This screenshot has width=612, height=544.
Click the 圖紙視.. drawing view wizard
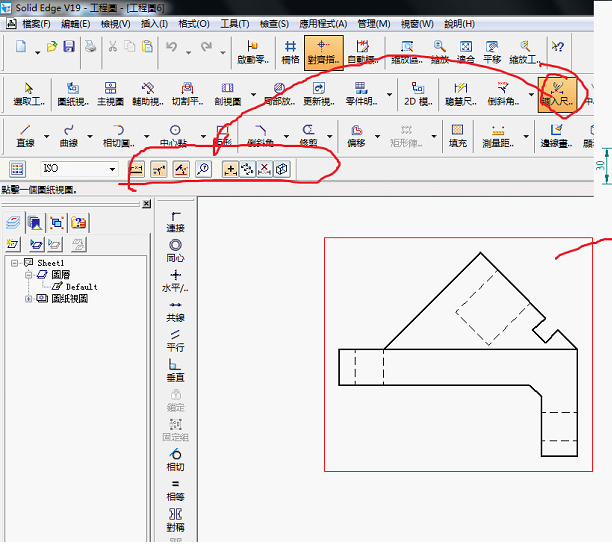click(73, 94)
